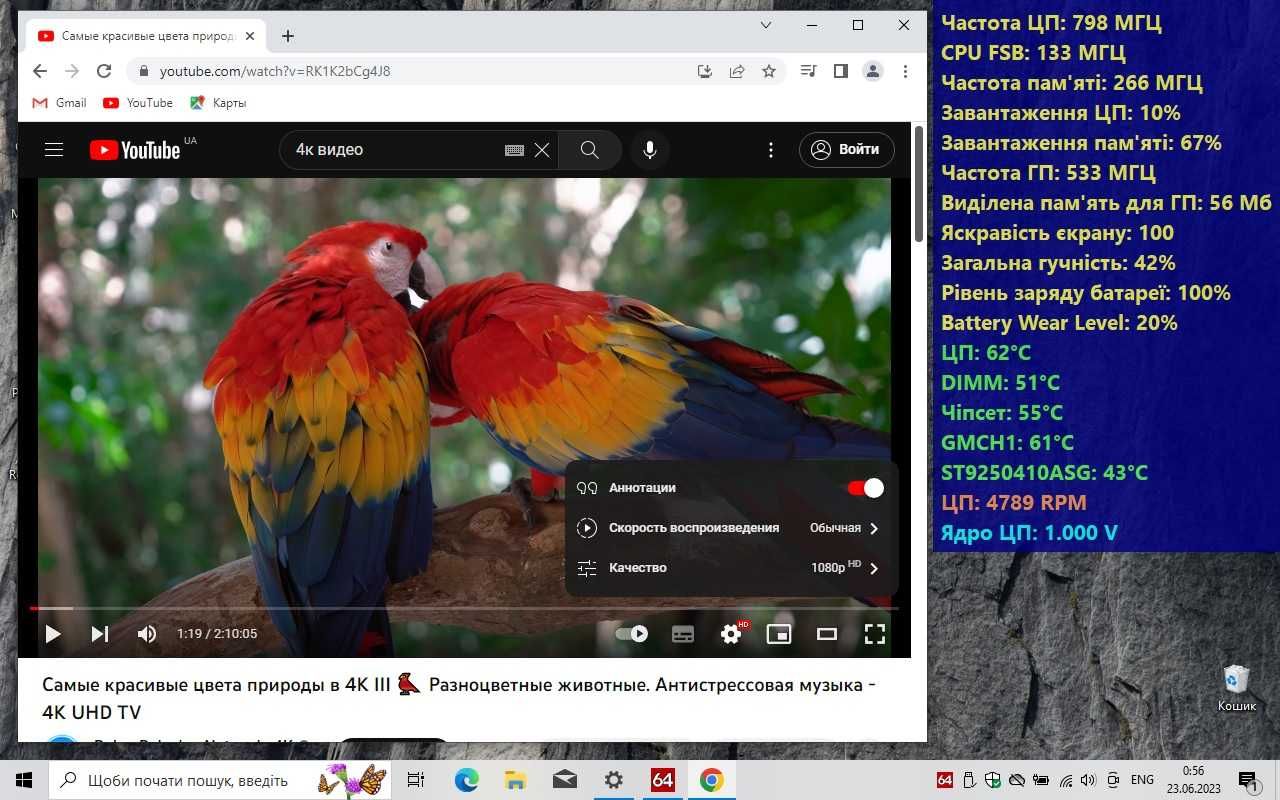Image resolution: width=1280 pixels, height=800 pixels.
Task: Open the Wi-Fi network tray icon
Action: coord(1066,780)
